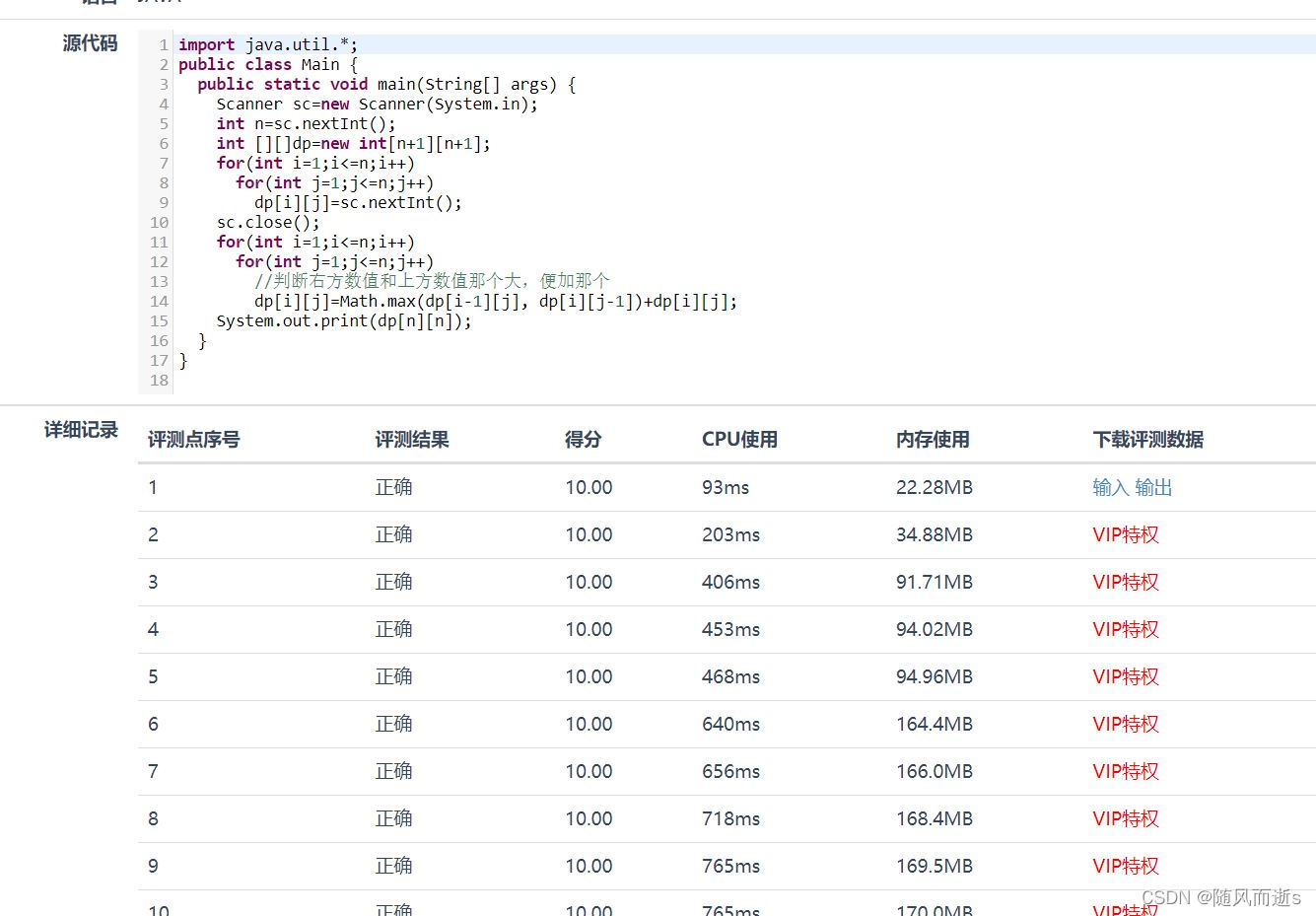Image resolution: width=1316 pixels, height=916 pixels.
Task: Click the 详细记录 section label
Action: pos(81,430)
